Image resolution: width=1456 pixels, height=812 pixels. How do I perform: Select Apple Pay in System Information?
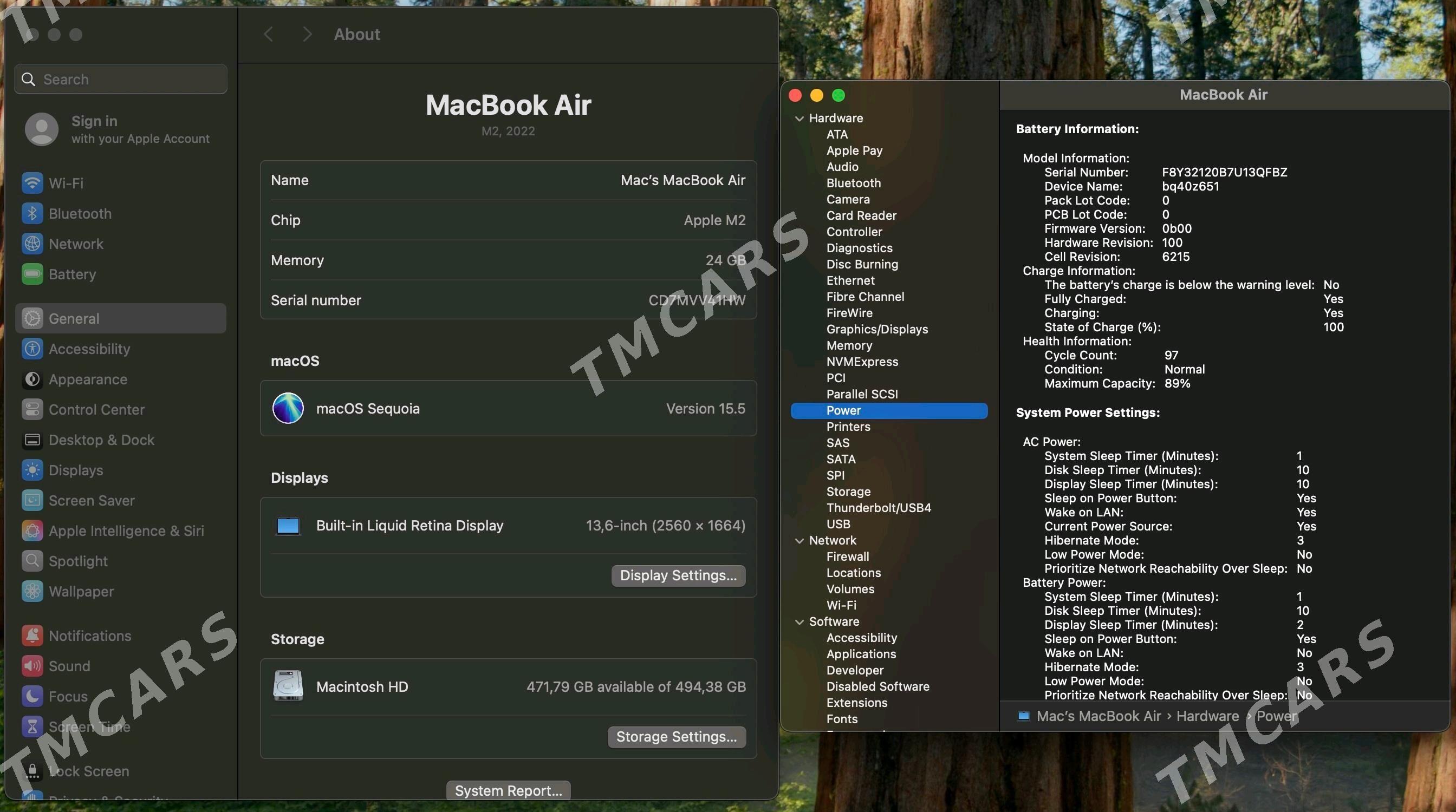click(x=854, y=151)
